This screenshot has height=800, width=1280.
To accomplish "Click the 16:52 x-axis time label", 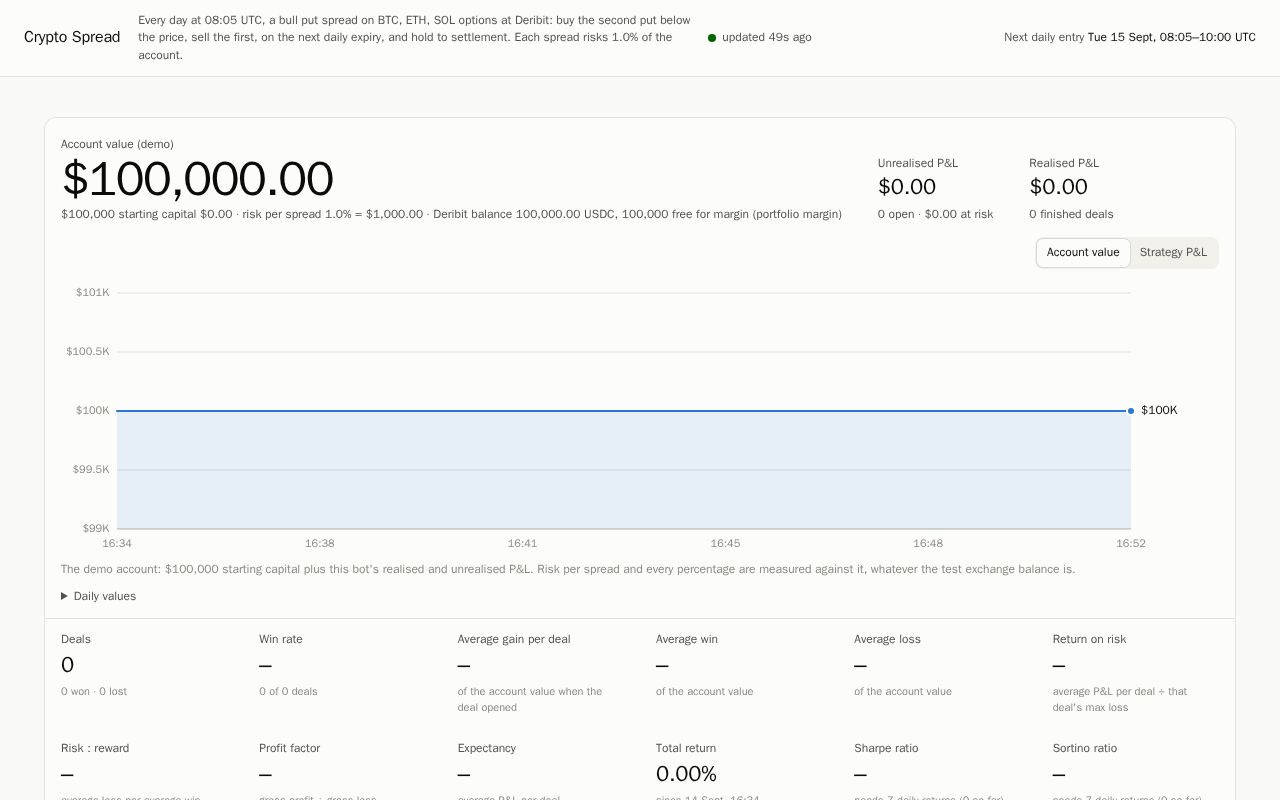I will tap(1131, 543).
